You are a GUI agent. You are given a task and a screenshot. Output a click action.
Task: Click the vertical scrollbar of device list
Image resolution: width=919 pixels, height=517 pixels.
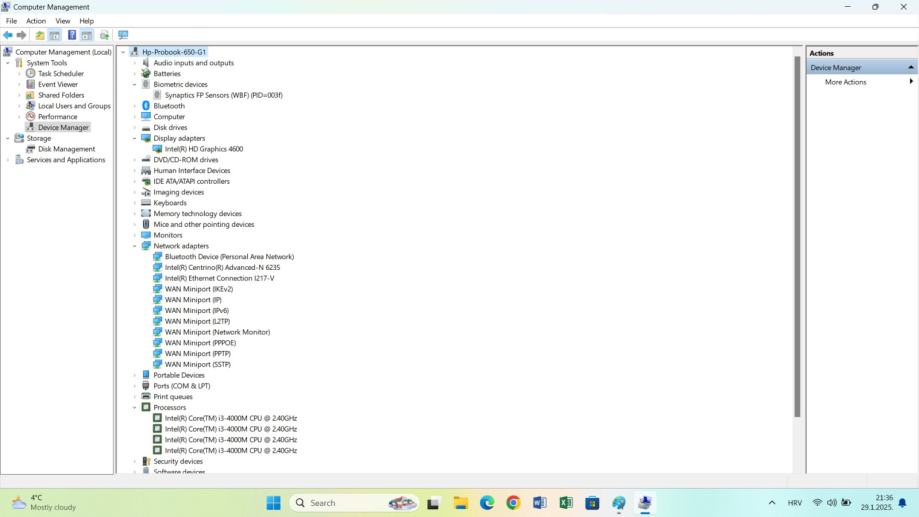(797, 236)
